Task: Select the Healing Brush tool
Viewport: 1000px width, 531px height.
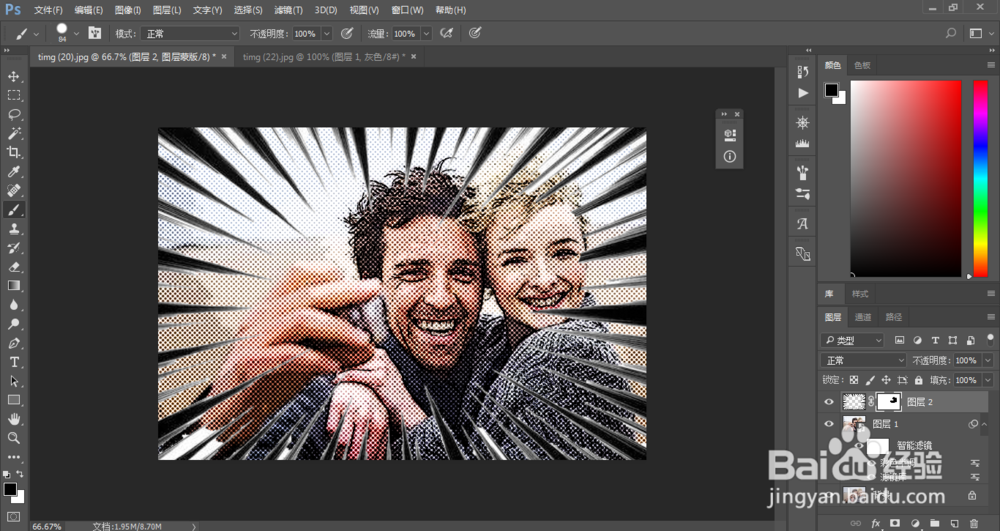Action: tap(13, 191)
